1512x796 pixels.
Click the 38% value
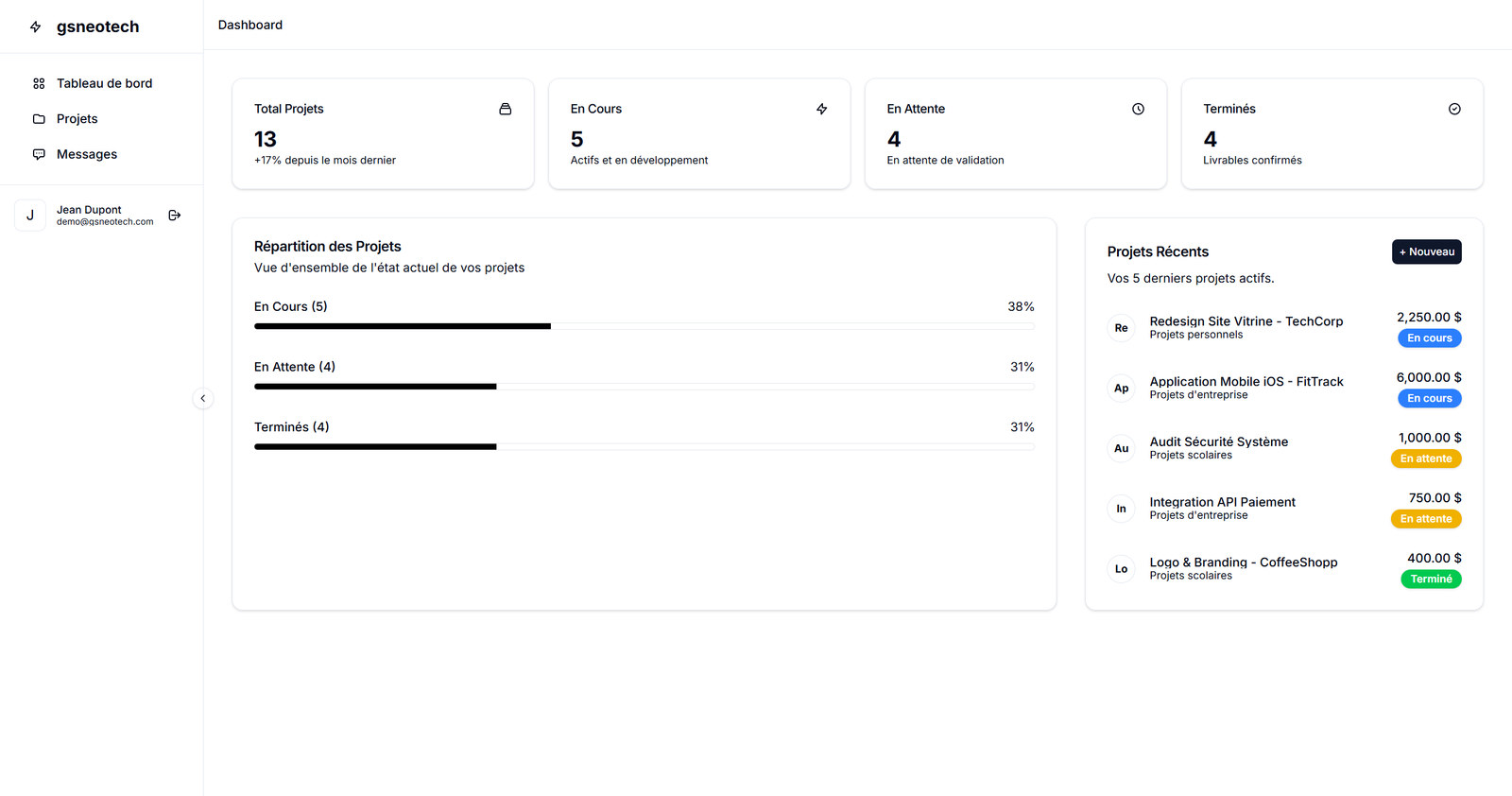pos(1021,306)
